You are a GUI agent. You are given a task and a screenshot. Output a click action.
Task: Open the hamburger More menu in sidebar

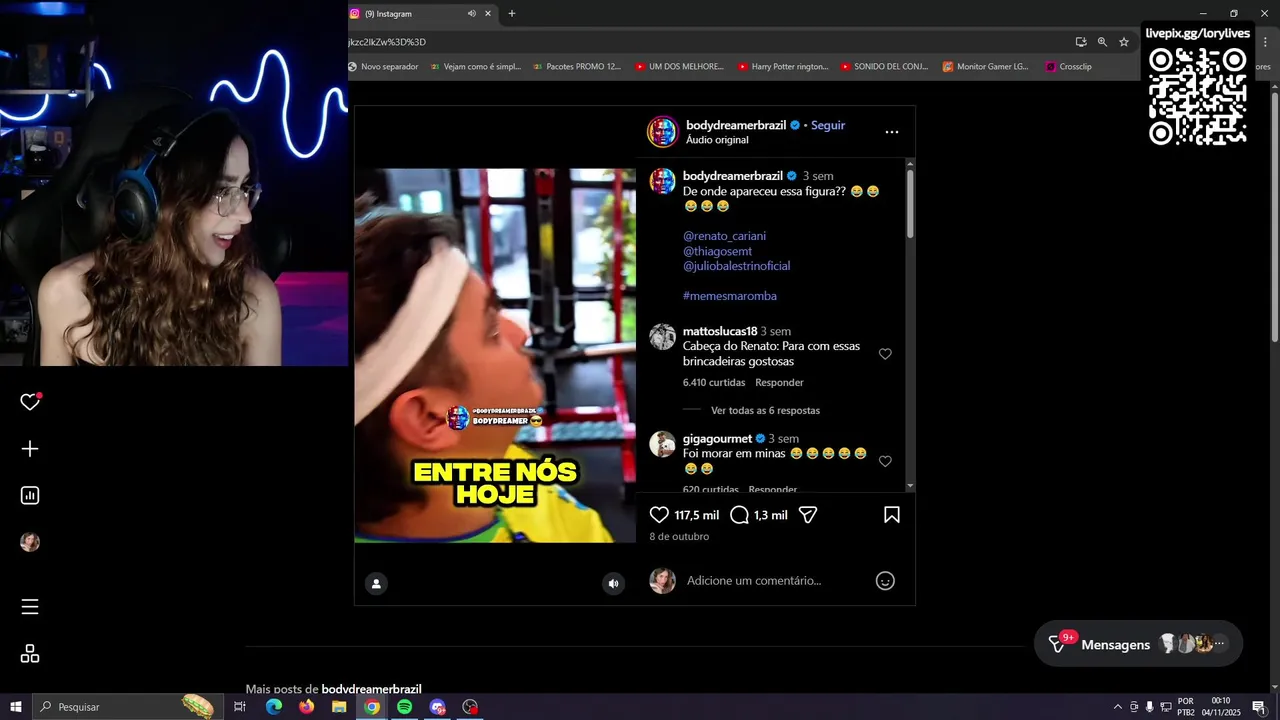tap(30, 607)
